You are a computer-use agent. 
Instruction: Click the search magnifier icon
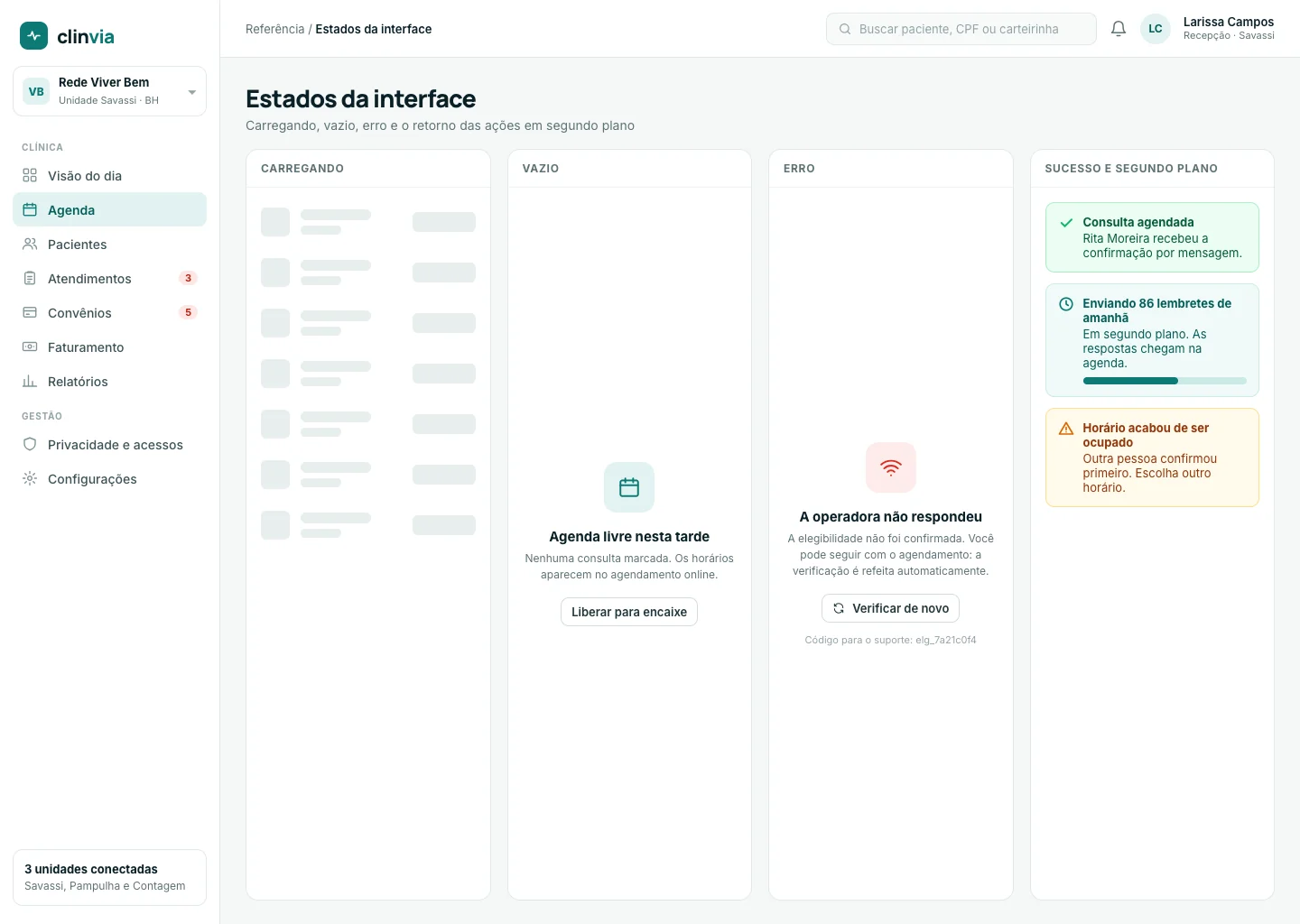click(x=845, y=29)
